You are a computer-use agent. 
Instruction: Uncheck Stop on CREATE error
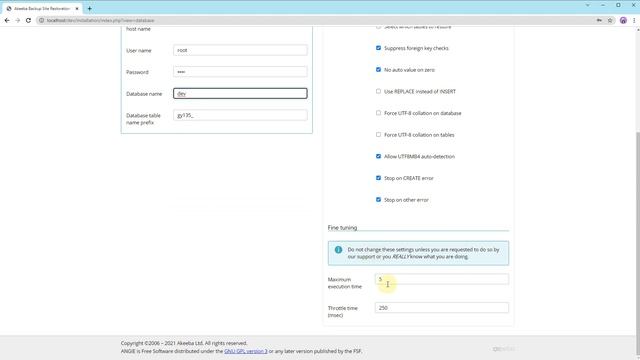(378, 178)
